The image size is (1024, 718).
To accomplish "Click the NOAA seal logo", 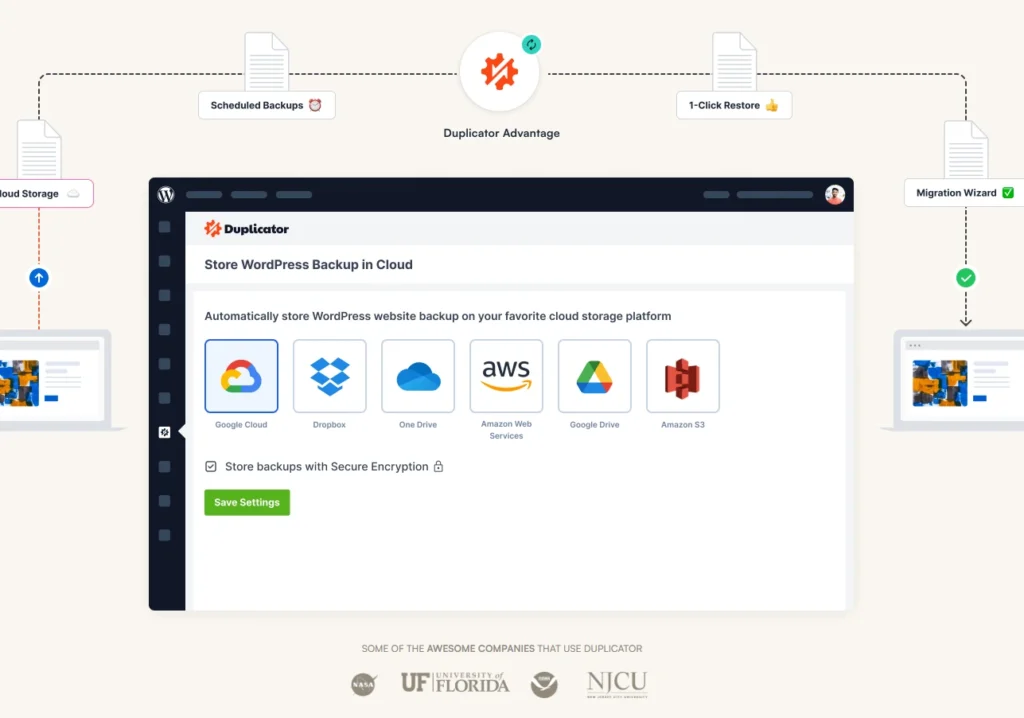I will (544, 684).
